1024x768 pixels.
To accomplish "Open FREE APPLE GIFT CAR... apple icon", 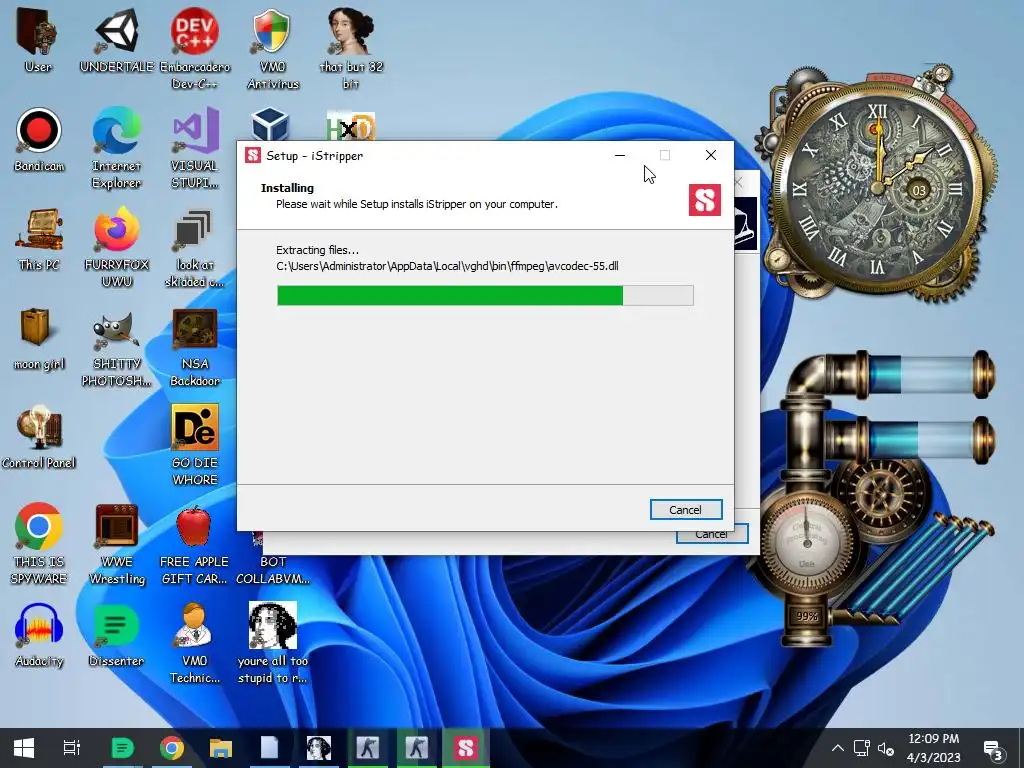I will 195,543.
